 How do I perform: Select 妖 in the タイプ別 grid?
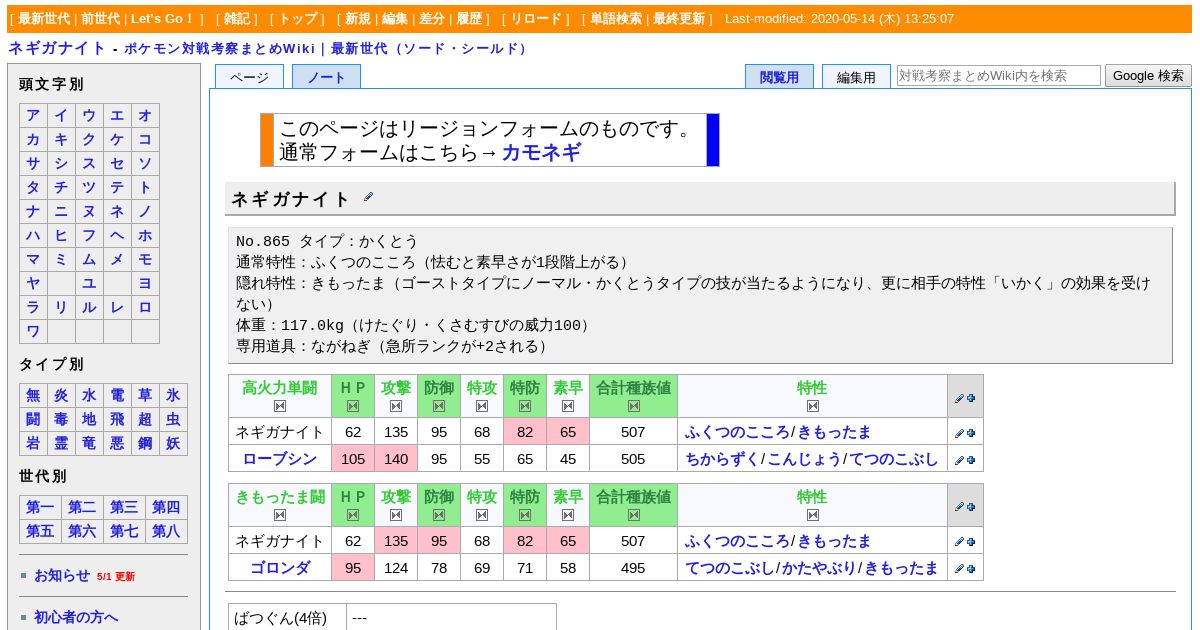(173, 443)
